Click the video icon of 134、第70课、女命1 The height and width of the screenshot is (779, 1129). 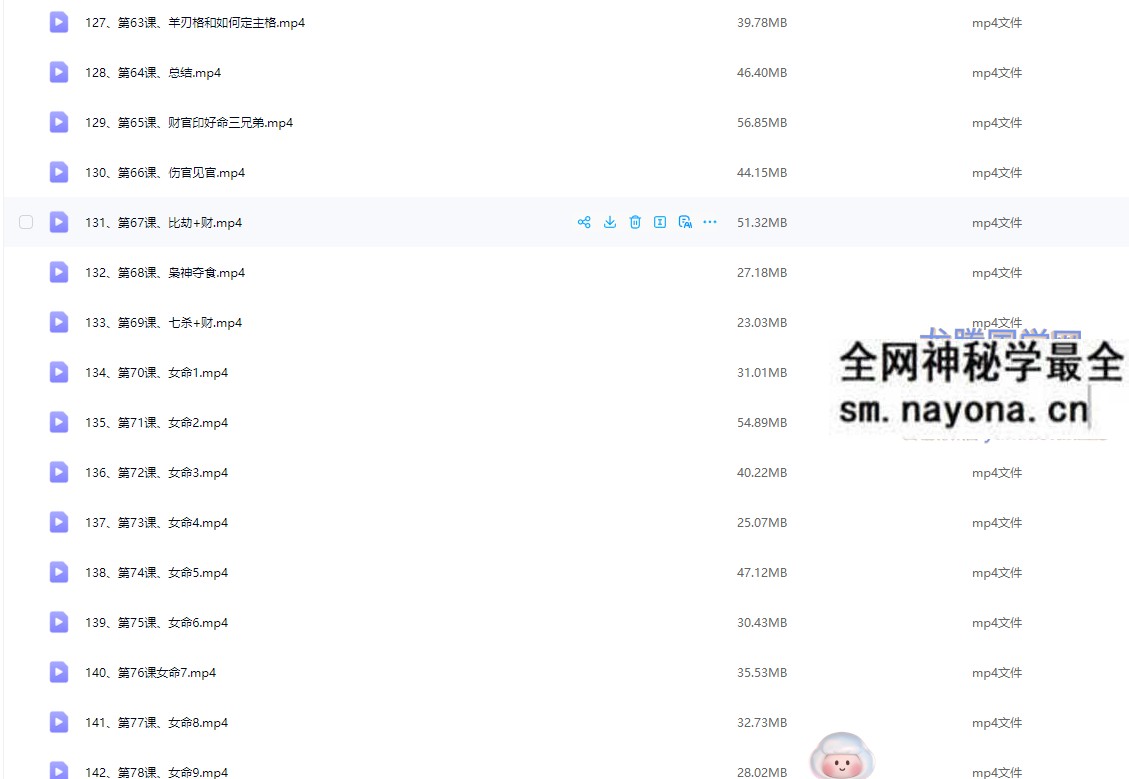tap(59, 372)
